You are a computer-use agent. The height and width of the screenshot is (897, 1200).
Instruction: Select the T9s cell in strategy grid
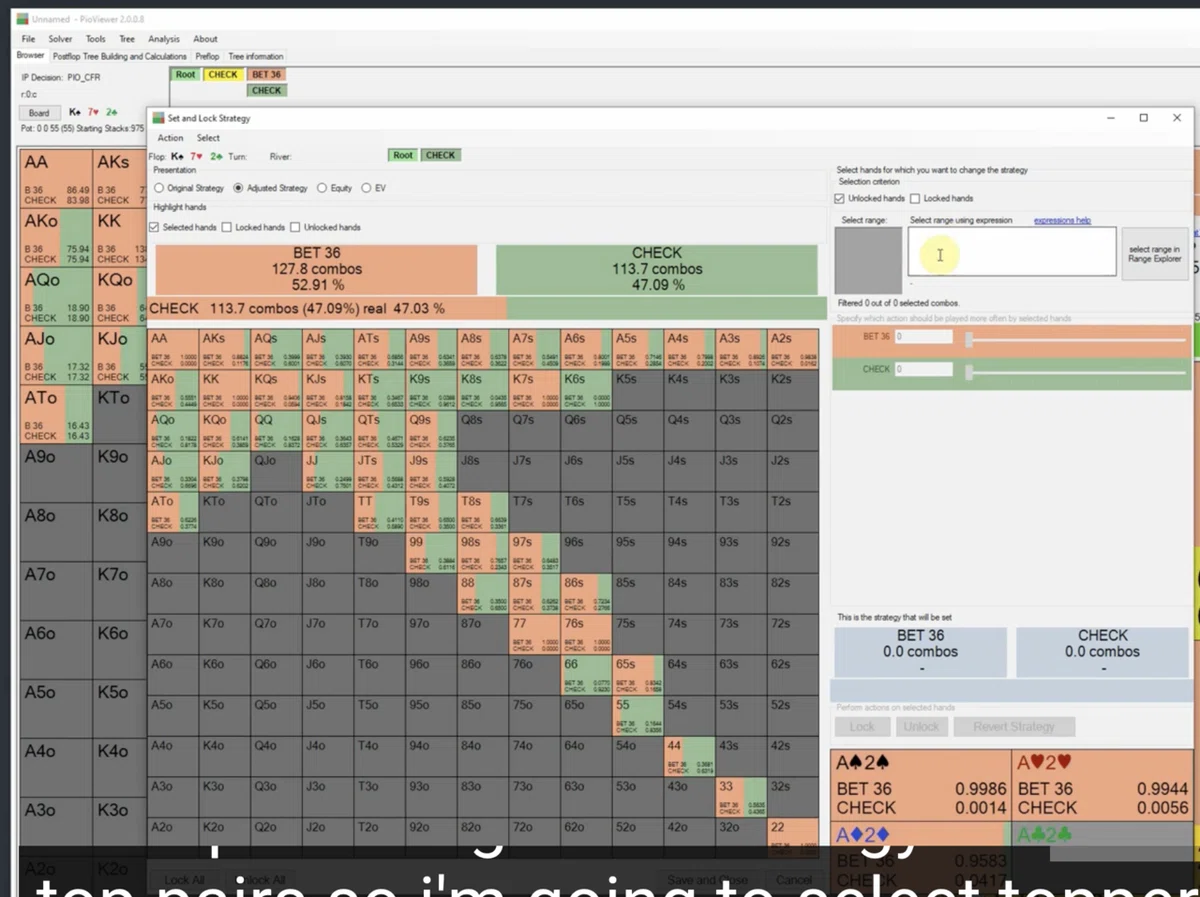pyautogui.click(x=431, y=512)
